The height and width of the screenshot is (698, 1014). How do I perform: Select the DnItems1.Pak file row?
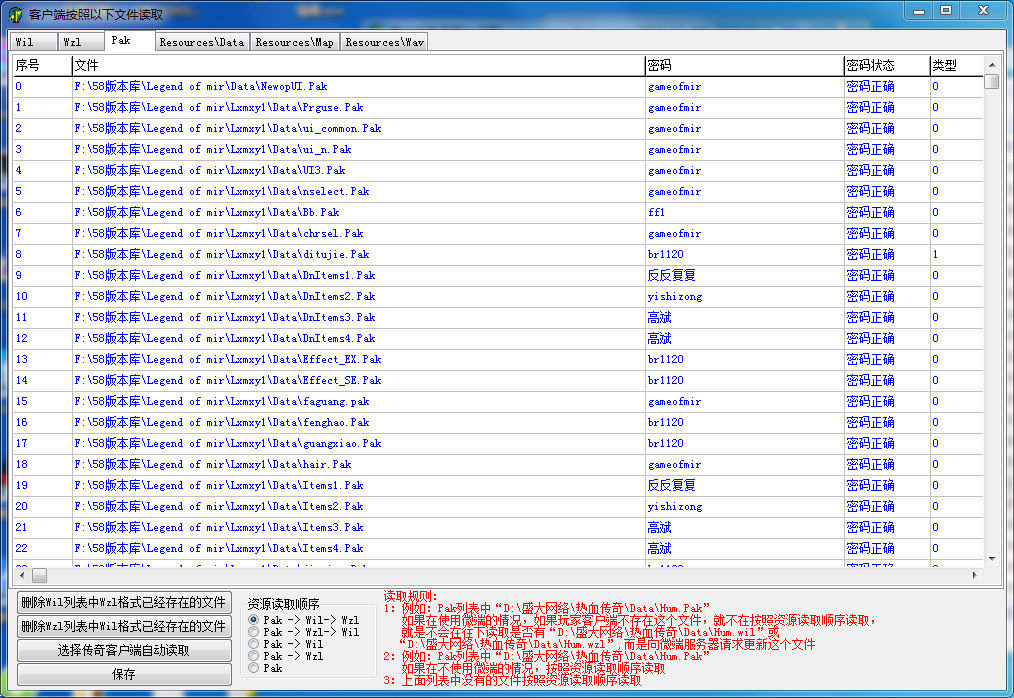[x=498, y=275]
